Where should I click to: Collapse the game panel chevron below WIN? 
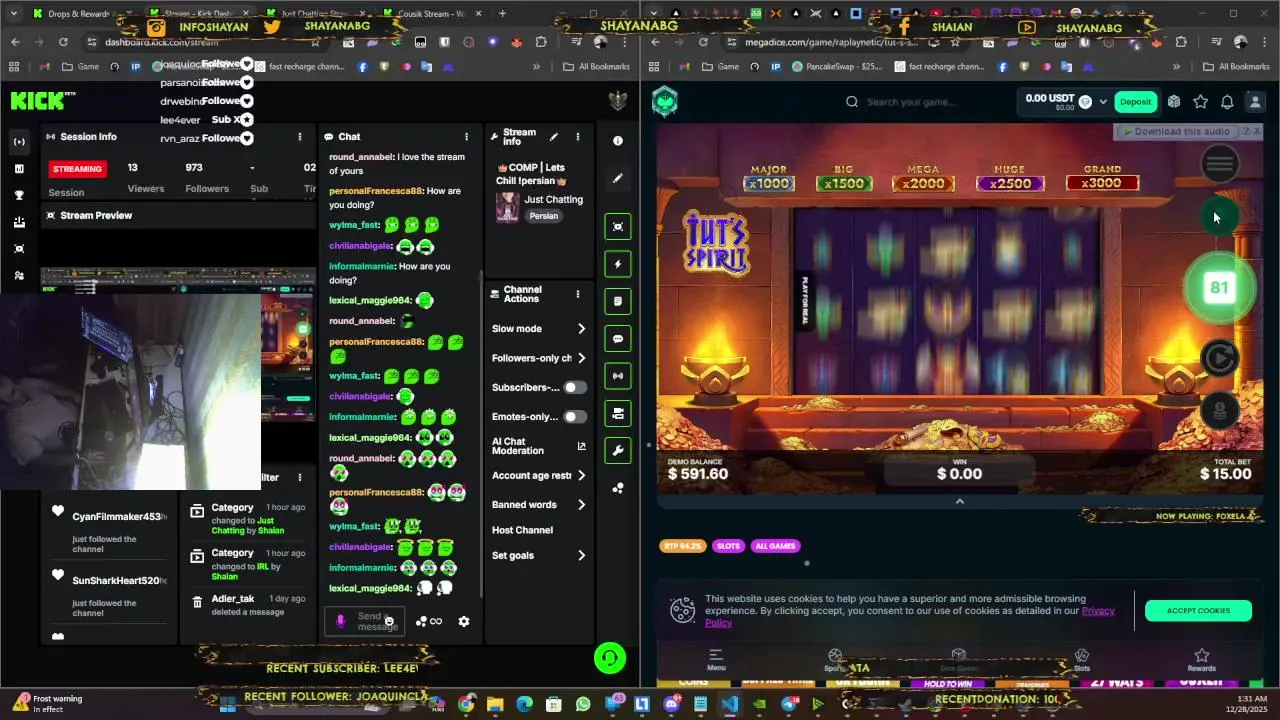coord(959,501)
